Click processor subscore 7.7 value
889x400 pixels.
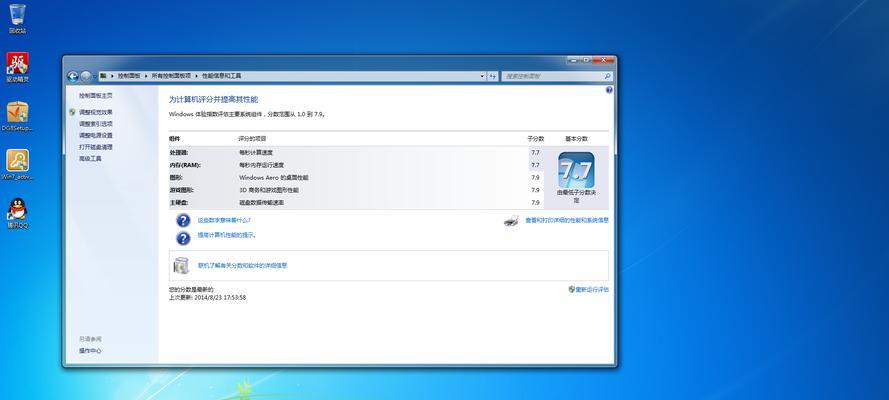[535, 153]
